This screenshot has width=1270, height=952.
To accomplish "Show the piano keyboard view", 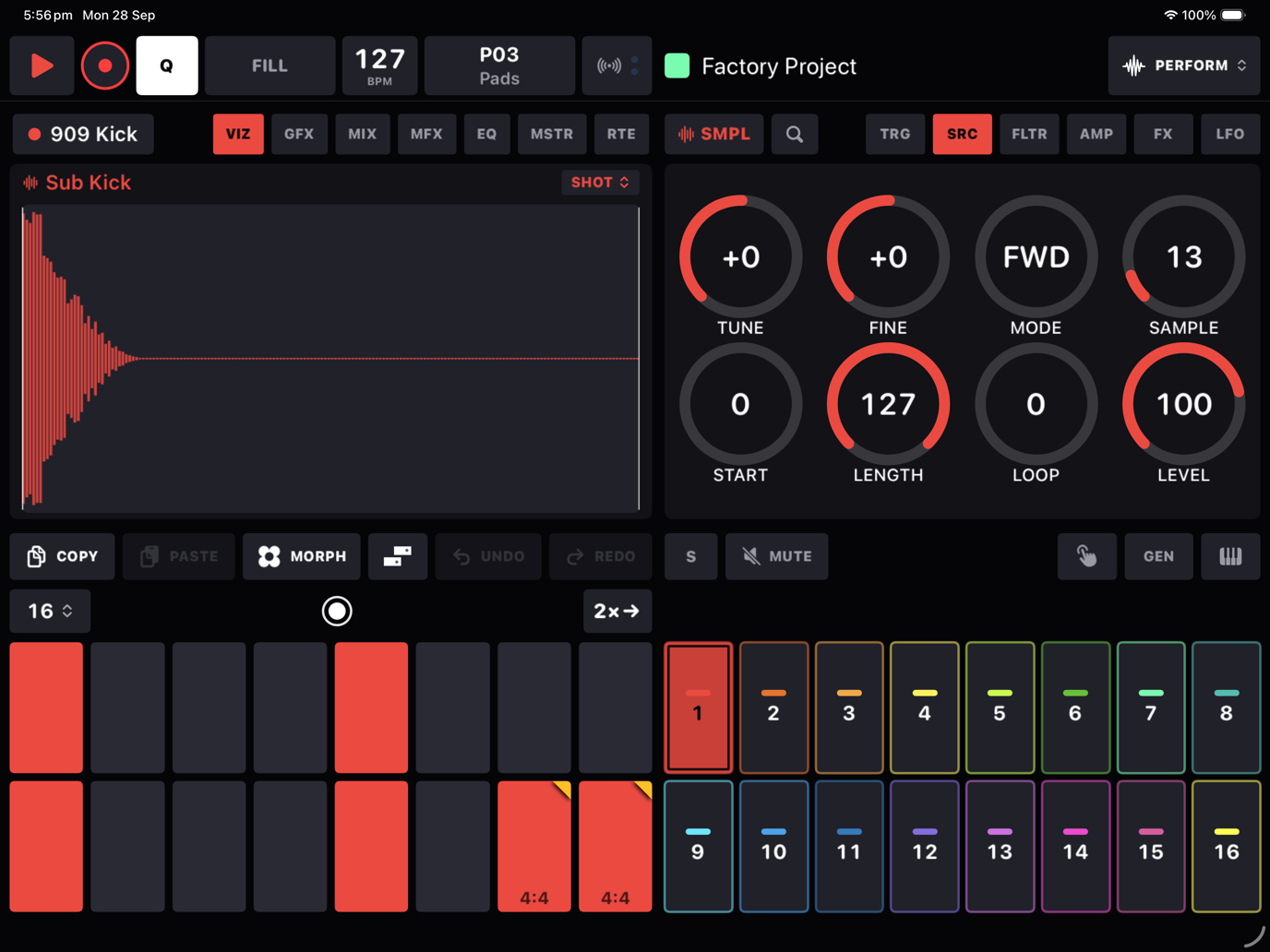I will pyautogui.click(x=1230, y=556).
